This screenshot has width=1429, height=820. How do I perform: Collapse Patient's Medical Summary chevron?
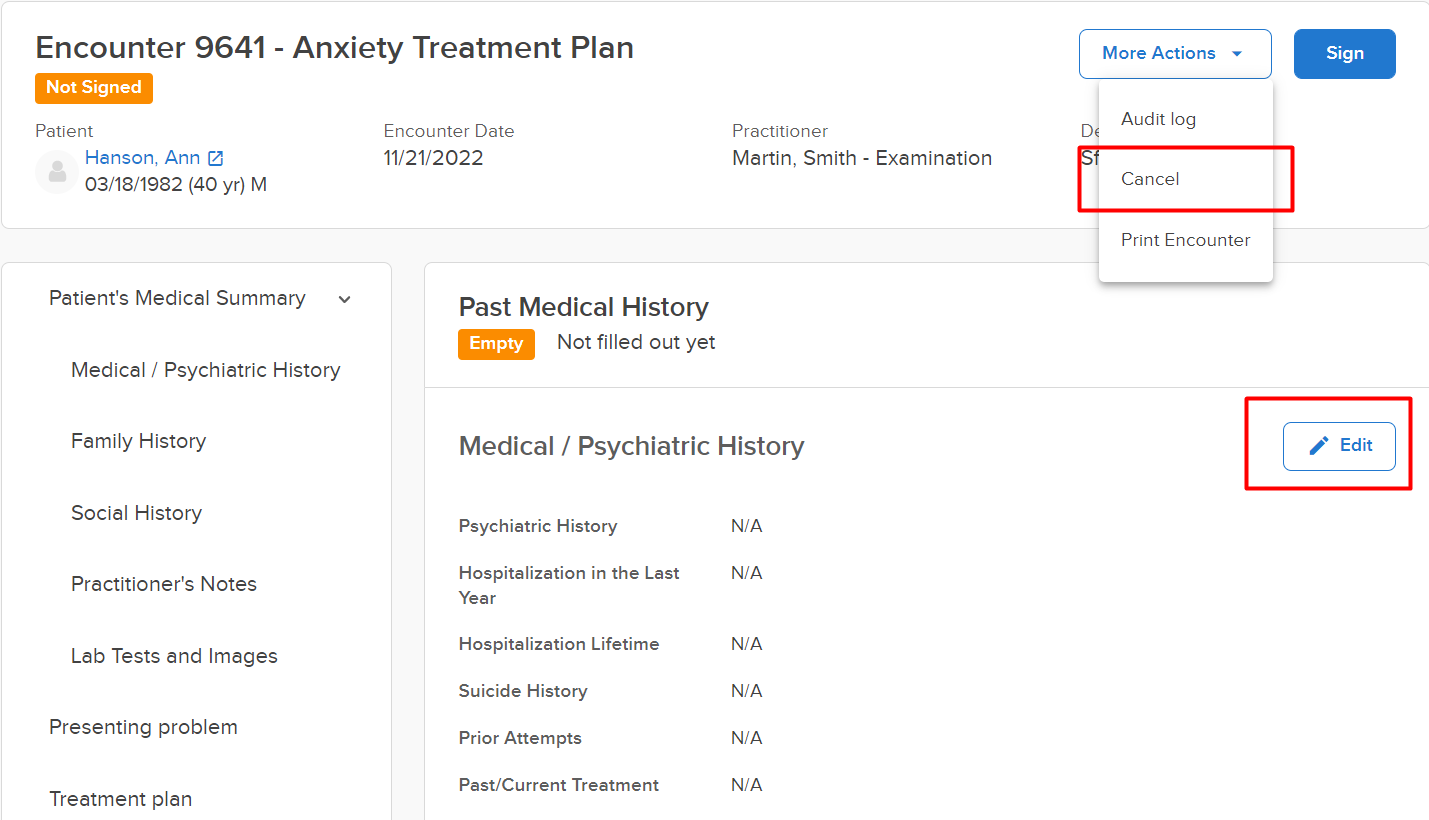click(x=345, y=299)
